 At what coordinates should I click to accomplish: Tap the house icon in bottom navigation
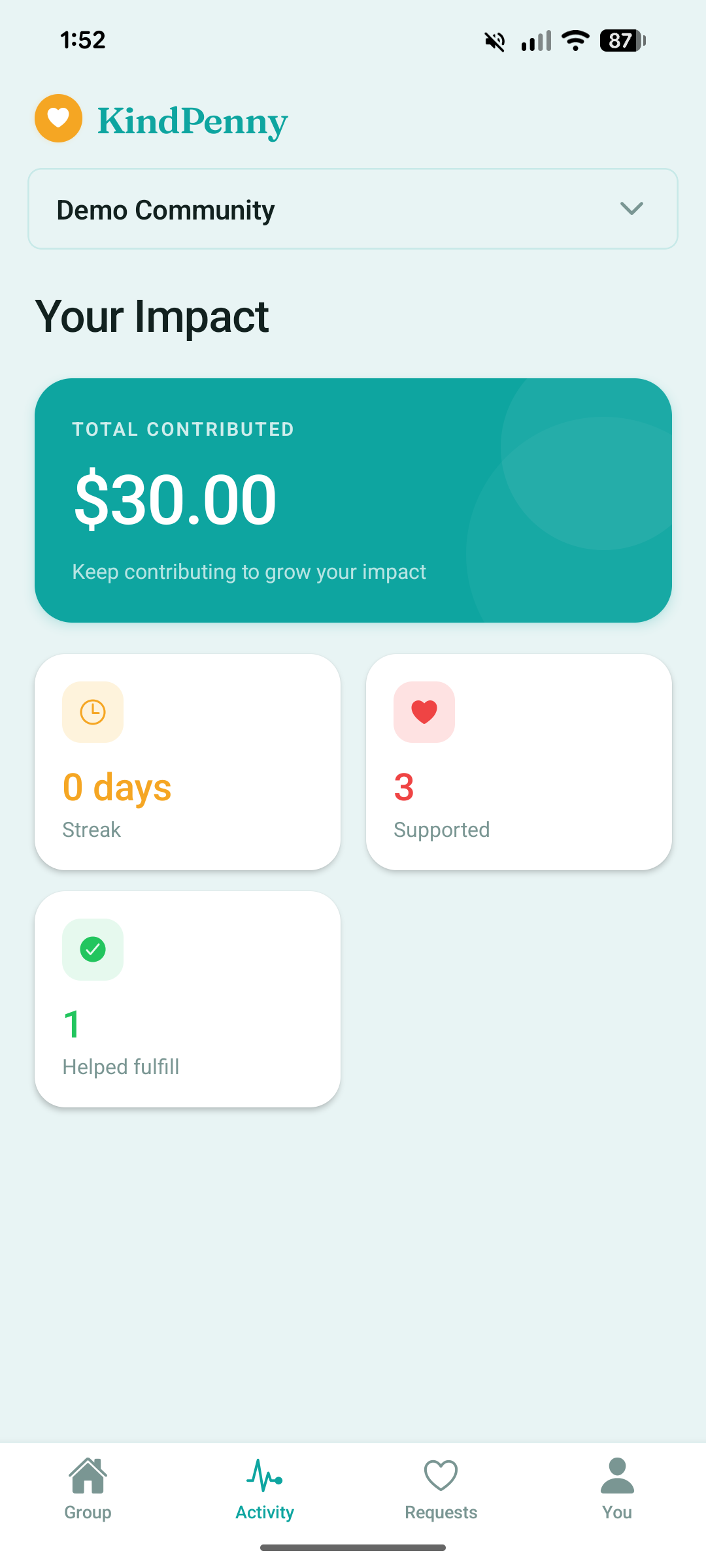[88, 1475]
